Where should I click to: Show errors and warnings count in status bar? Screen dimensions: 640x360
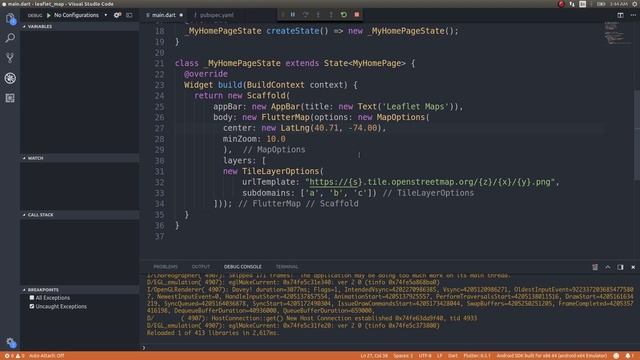(14, 356)
